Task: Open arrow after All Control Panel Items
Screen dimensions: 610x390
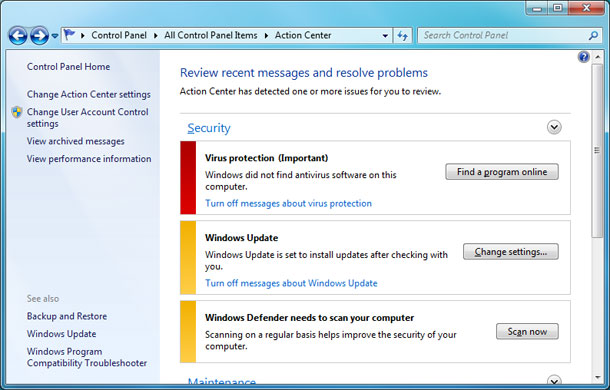Action: [x=266, y=35]
